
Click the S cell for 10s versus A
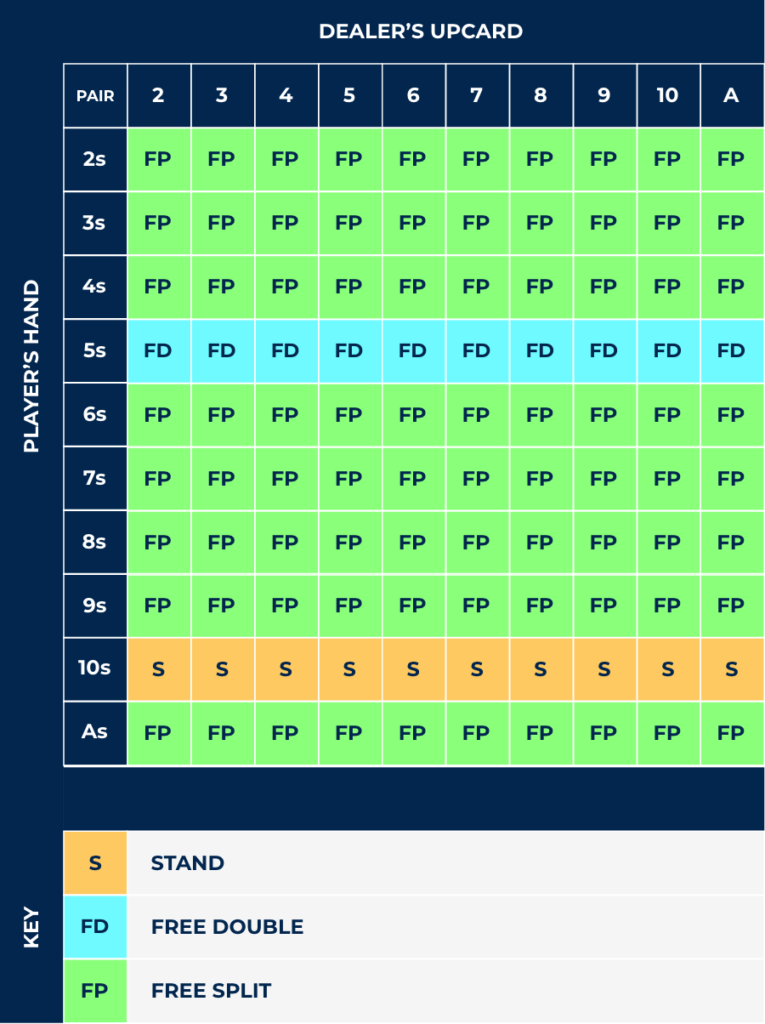(x=732, y=669)
